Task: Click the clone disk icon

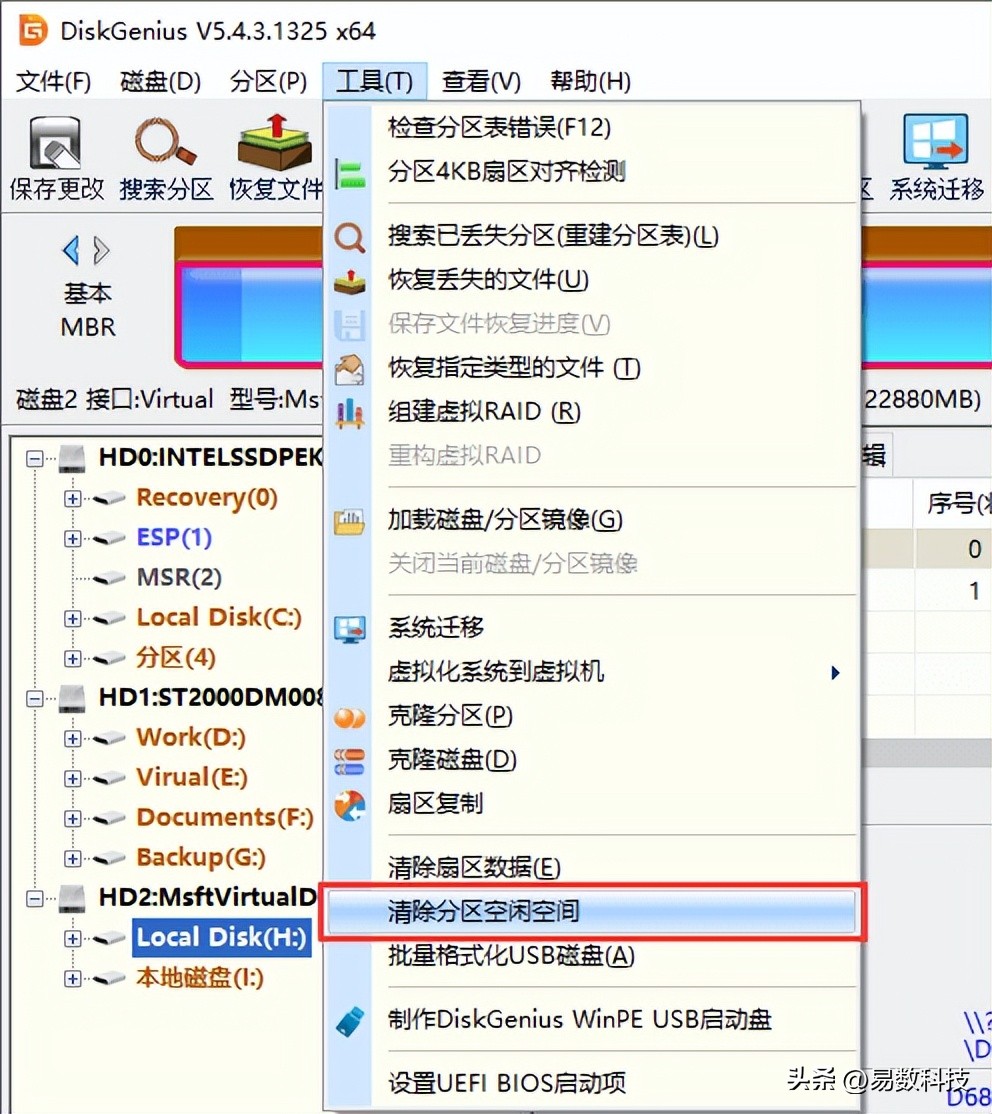Action: [x=350, y=762]
